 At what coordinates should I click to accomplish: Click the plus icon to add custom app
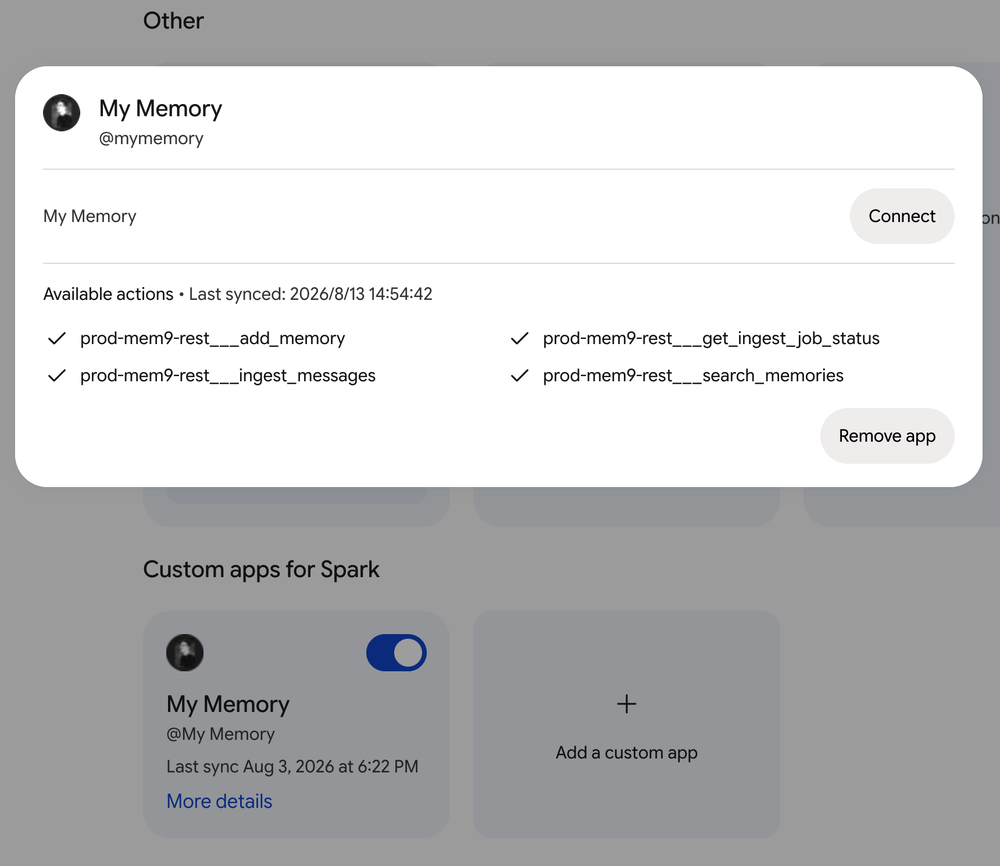[626, 704]
